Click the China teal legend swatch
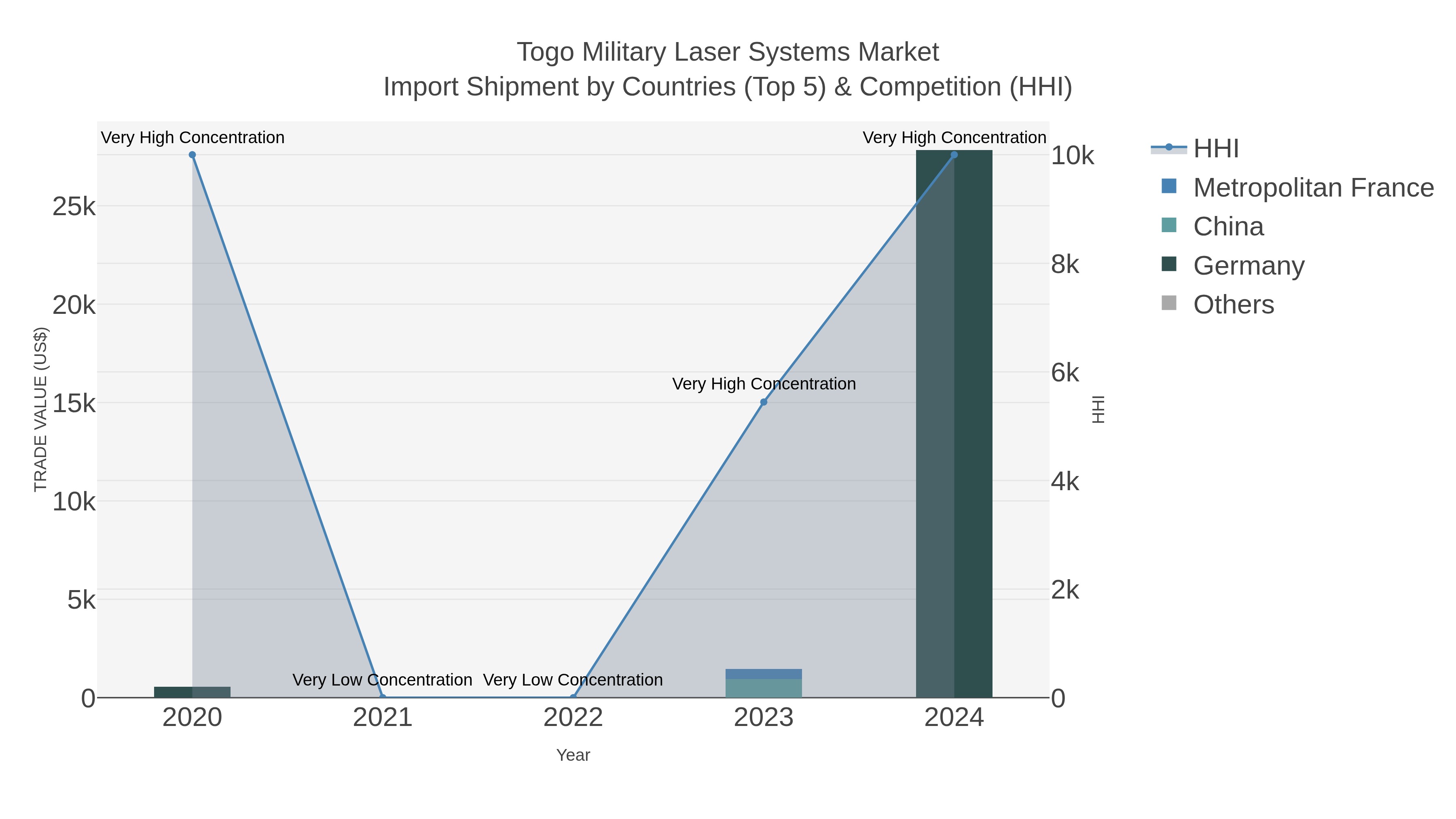Image resolution: width=1456 pixels, height=819 pixels. pos(1169,225)
